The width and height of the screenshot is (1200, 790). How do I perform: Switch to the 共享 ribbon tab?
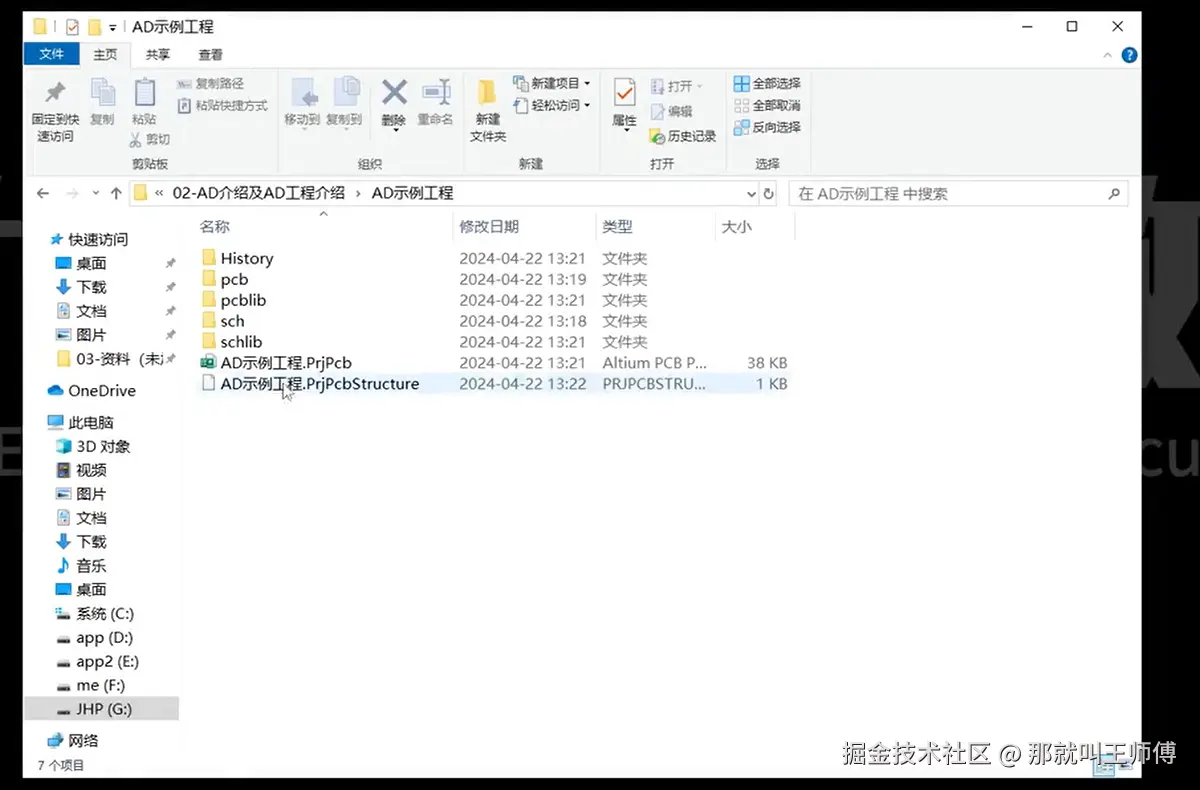coord(157,55)
